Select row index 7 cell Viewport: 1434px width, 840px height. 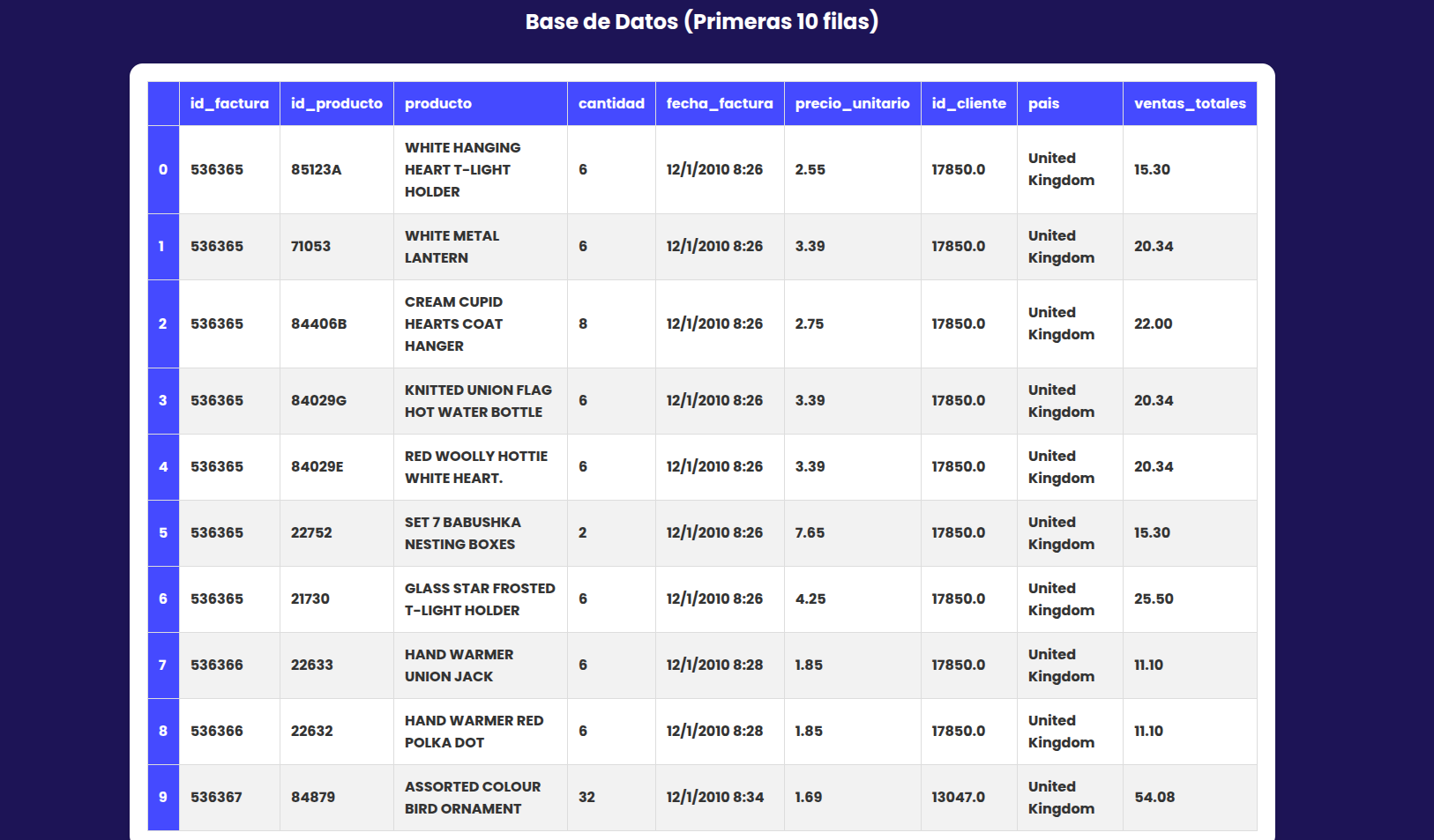163,665
